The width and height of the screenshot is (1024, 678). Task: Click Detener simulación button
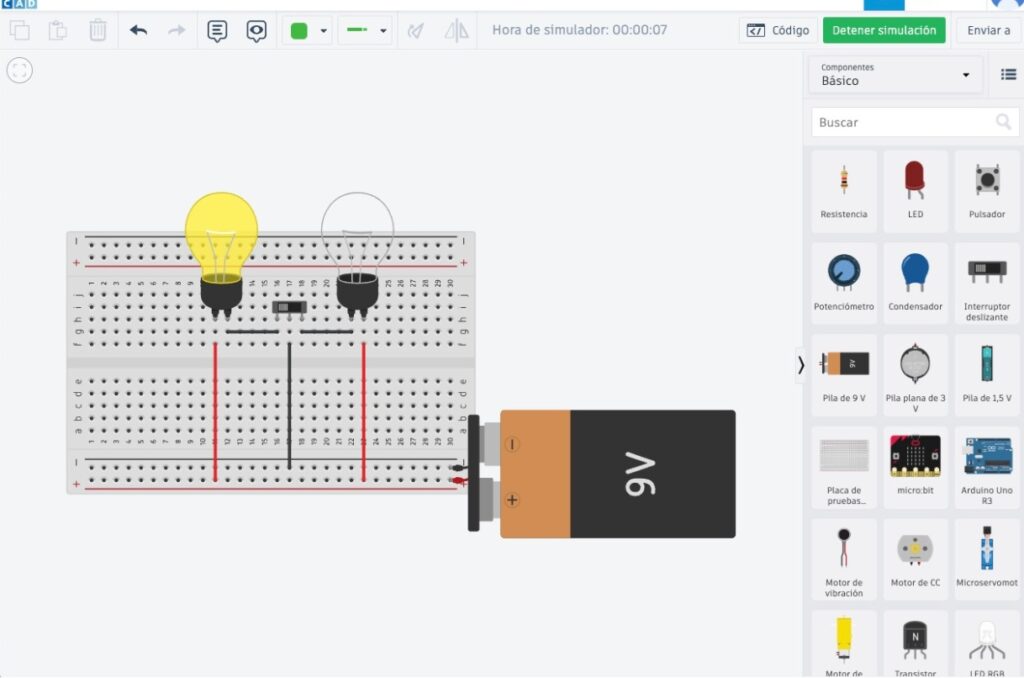pyautogui.click(x=884, y=30)
